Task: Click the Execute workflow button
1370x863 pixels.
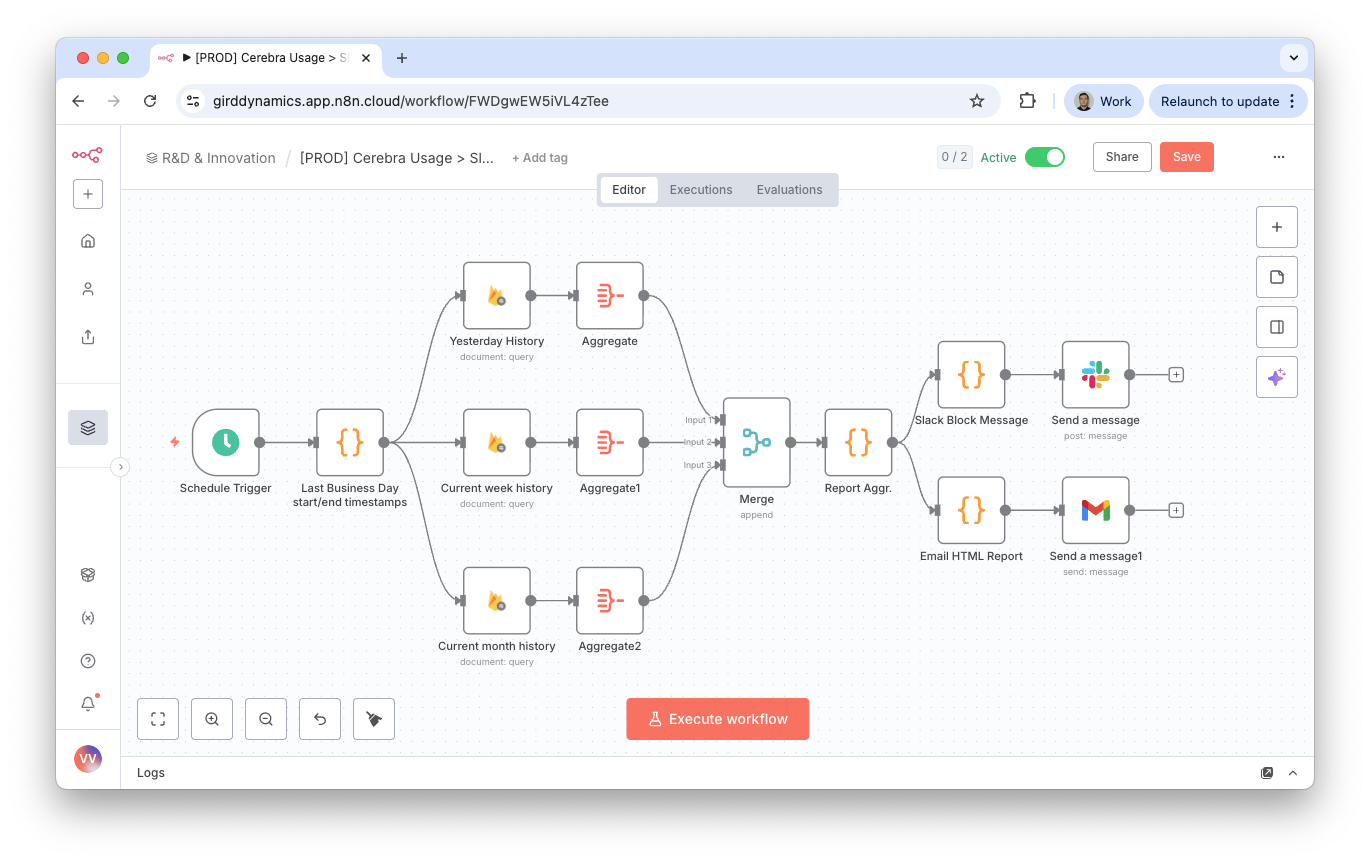Action: [718, 719]
